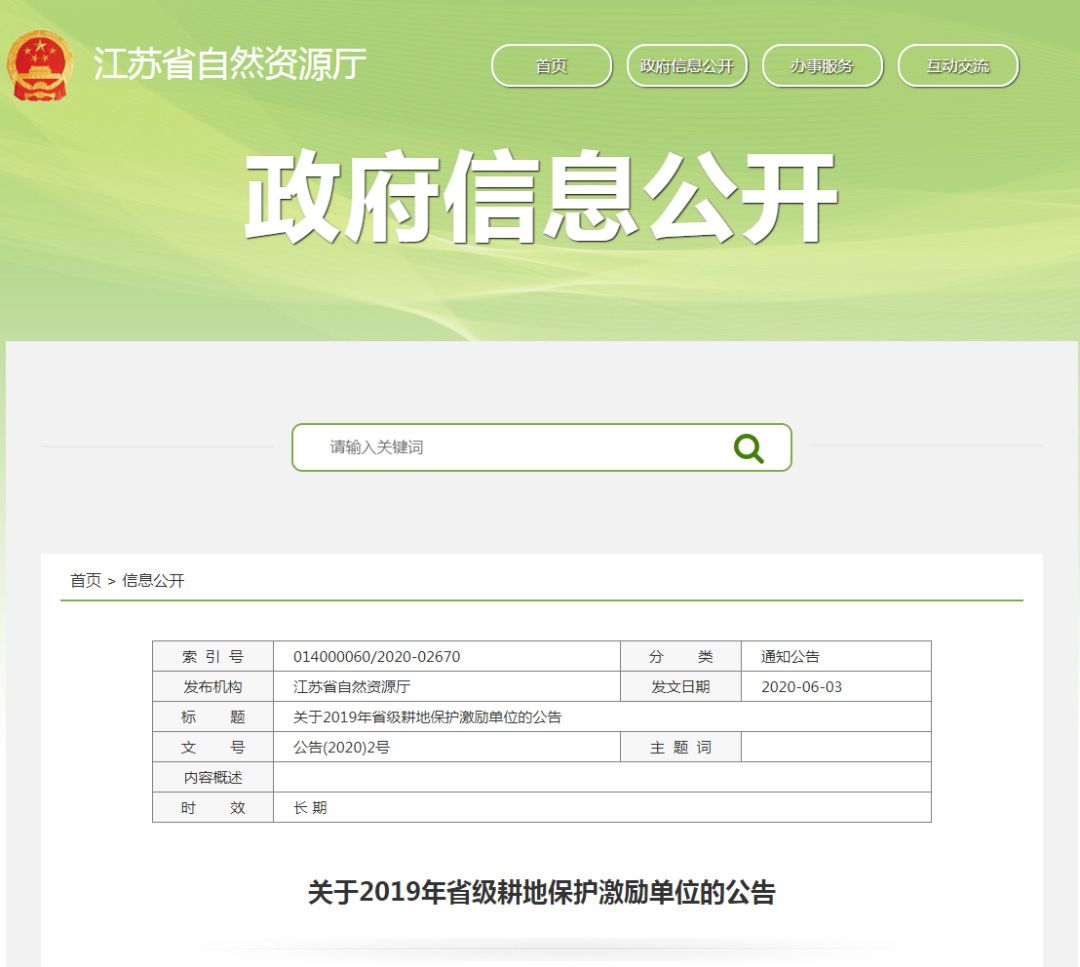Viewport: 1080px width, 967px height.
Task: Go to 首页 in the breadcrumb
Action: (x=85, y=581)
